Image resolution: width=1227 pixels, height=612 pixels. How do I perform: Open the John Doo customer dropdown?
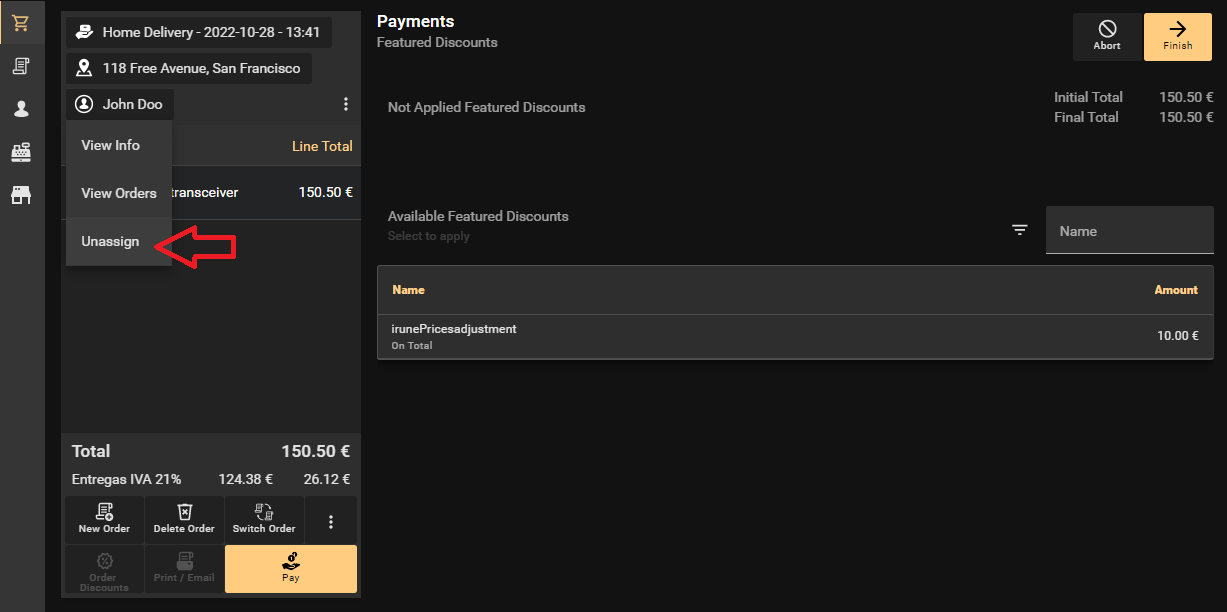pyautogui.click(x=120, y=104)
